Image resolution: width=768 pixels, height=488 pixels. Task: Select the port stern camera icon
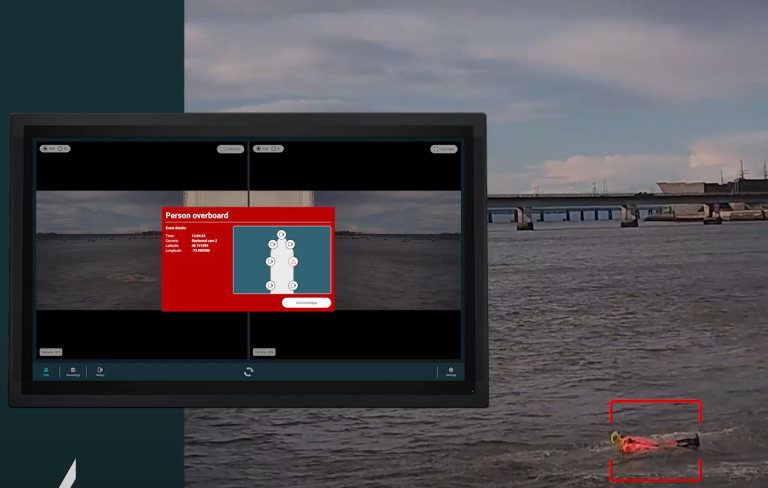pyautogui.click(x=270, y=285)
